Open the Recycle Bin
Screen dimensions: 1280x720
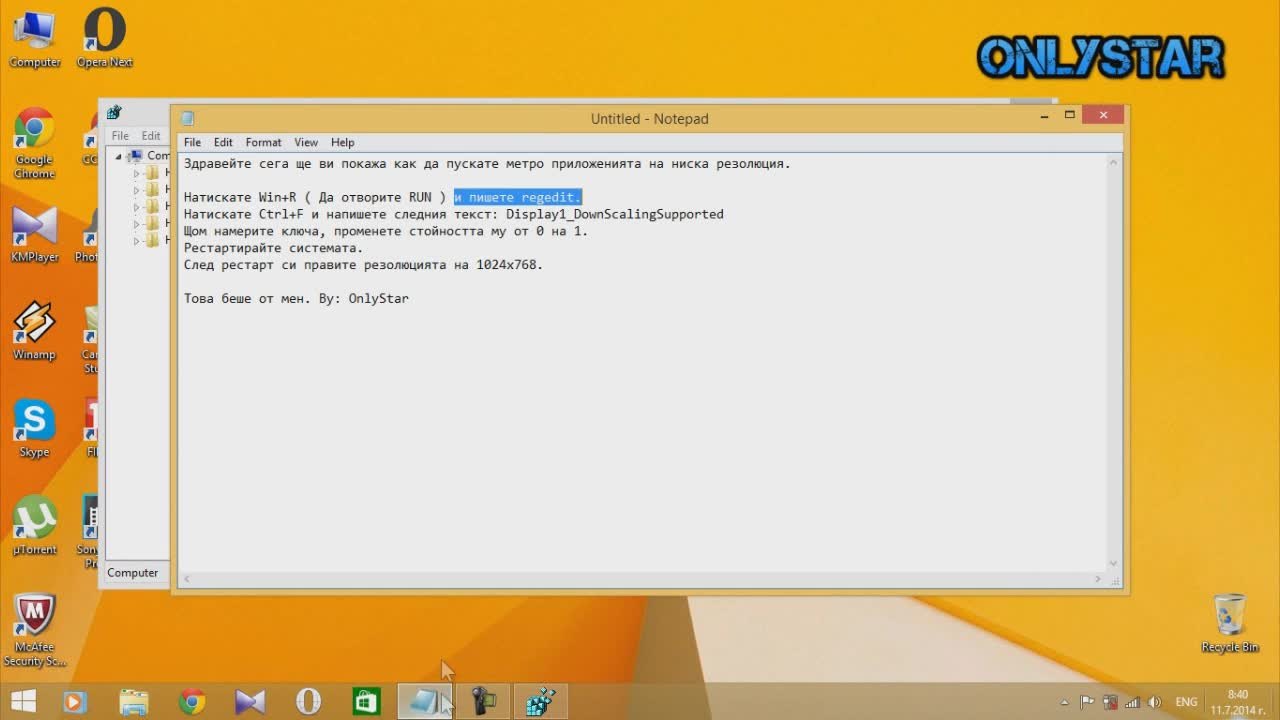[1229, 618]
